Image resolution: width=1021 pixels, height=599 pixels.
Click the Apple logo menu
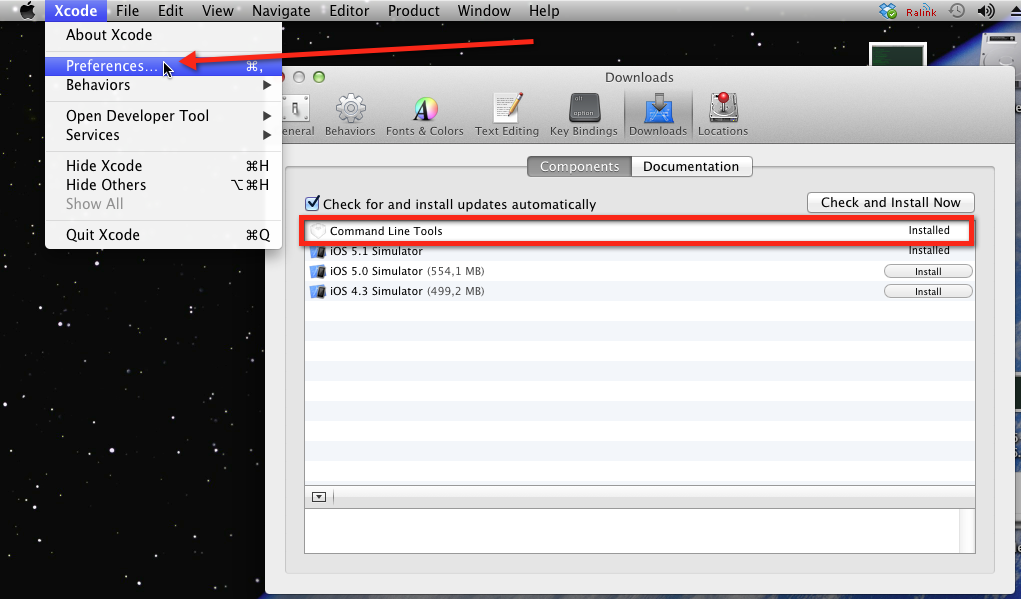coord(27,11)
